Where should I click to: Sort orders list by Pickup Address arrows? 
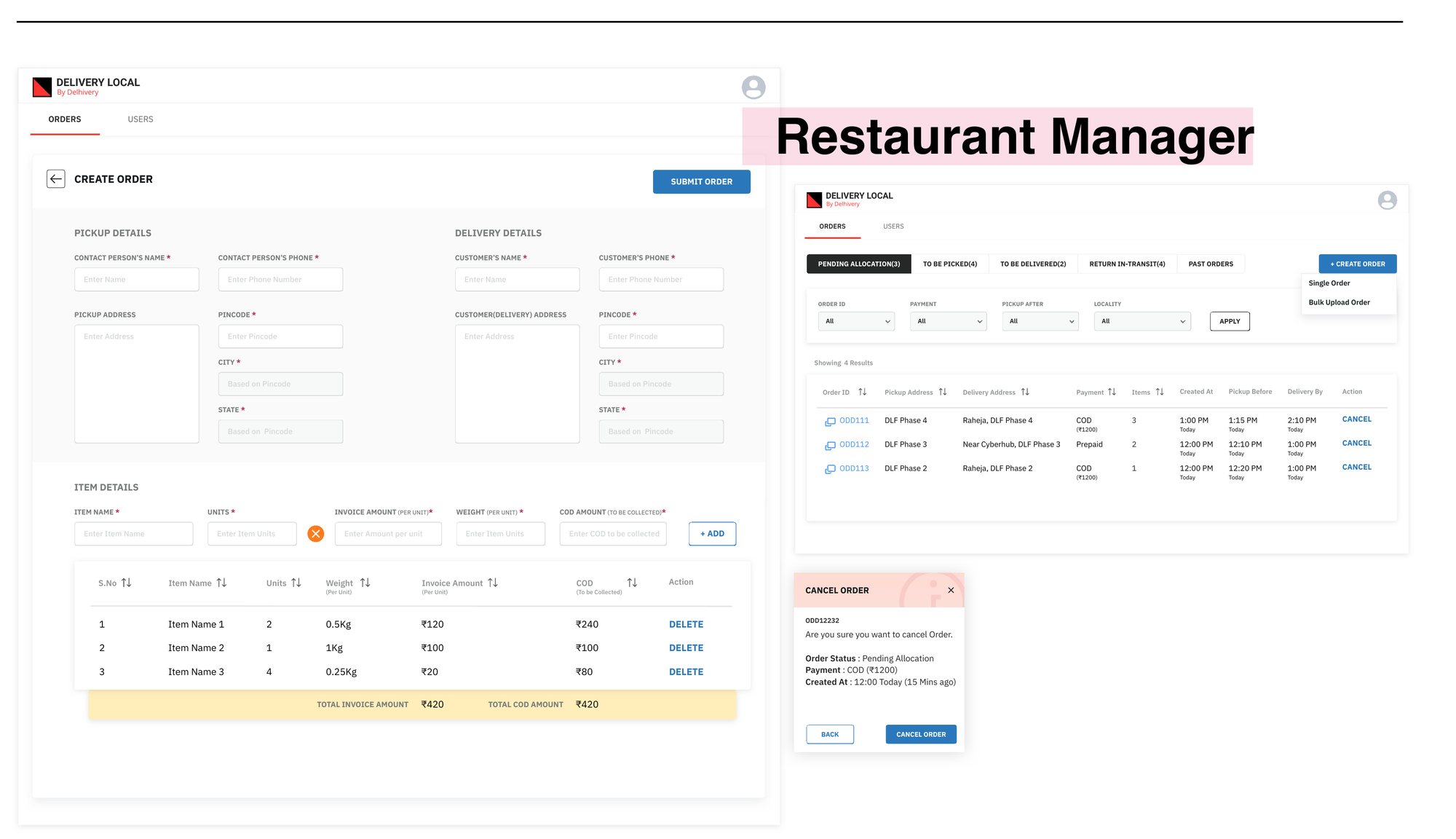943,392
